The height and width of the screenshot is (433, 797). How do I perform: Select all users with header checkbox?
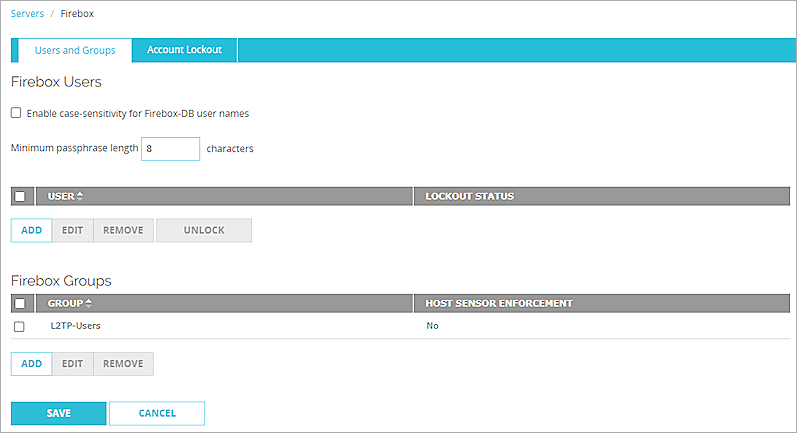tap(20, 196)
